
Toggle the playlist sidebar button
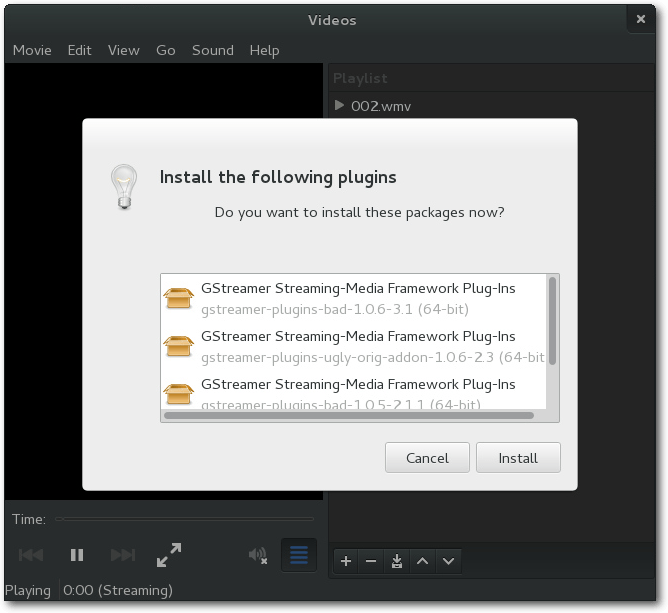(x=299, y=555)
